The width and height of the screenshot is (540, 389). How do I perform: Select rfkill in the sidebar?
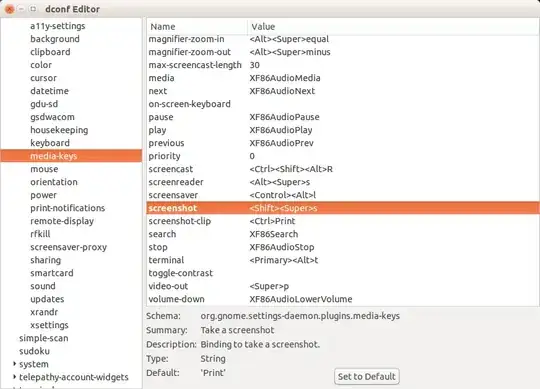tap(40, 234)
